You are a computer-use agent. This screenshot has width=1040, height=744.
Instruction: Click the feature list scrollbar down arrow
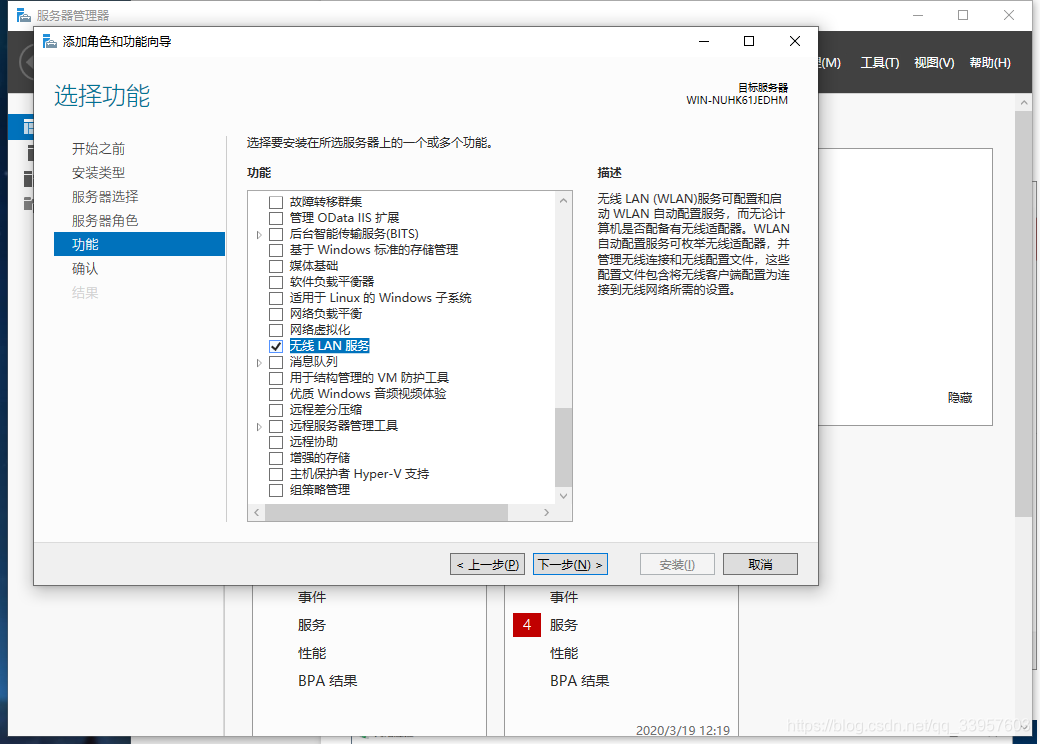click(562, 494)
